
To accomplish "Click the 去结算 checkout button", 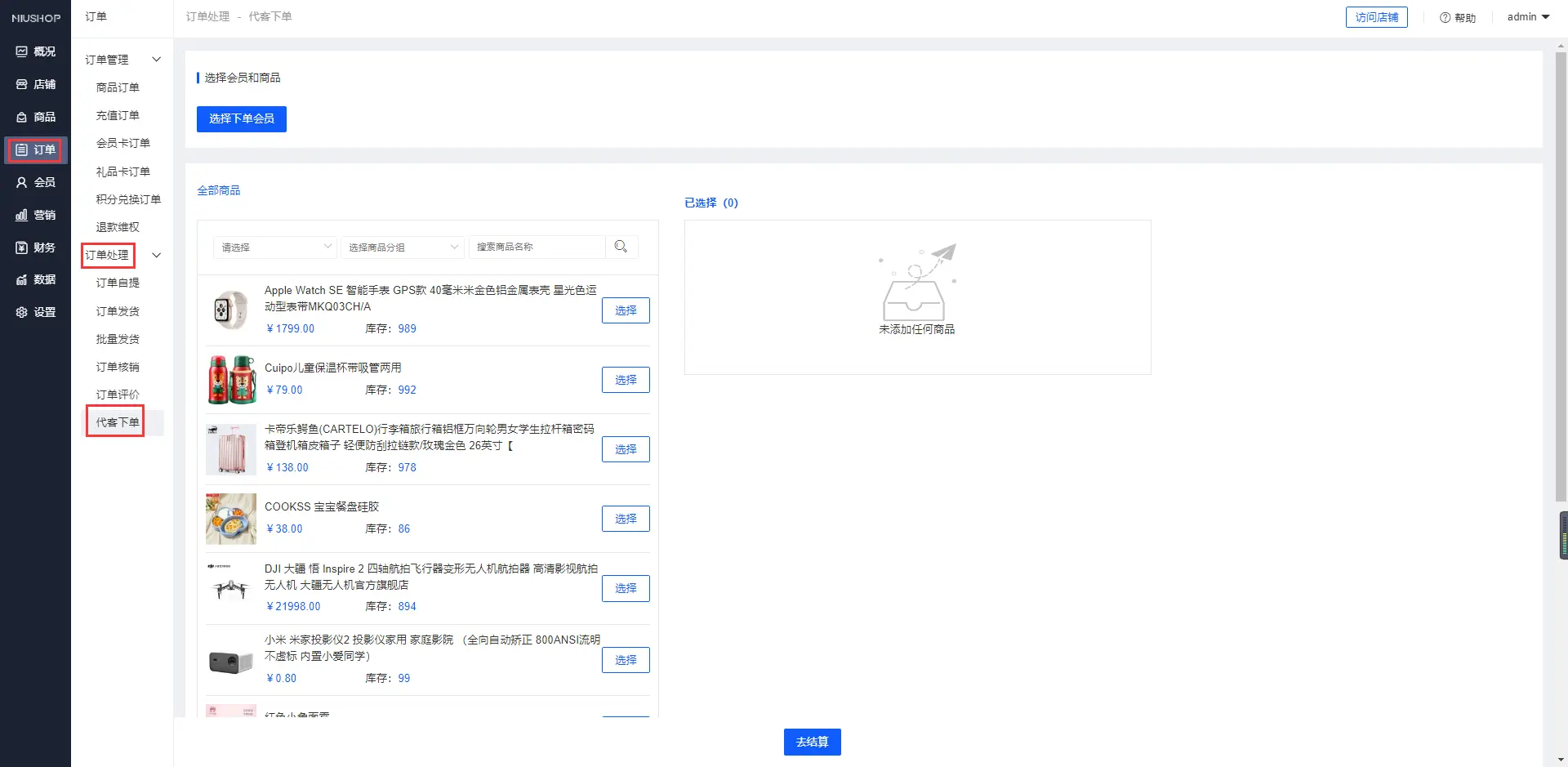I will [812, 742].
